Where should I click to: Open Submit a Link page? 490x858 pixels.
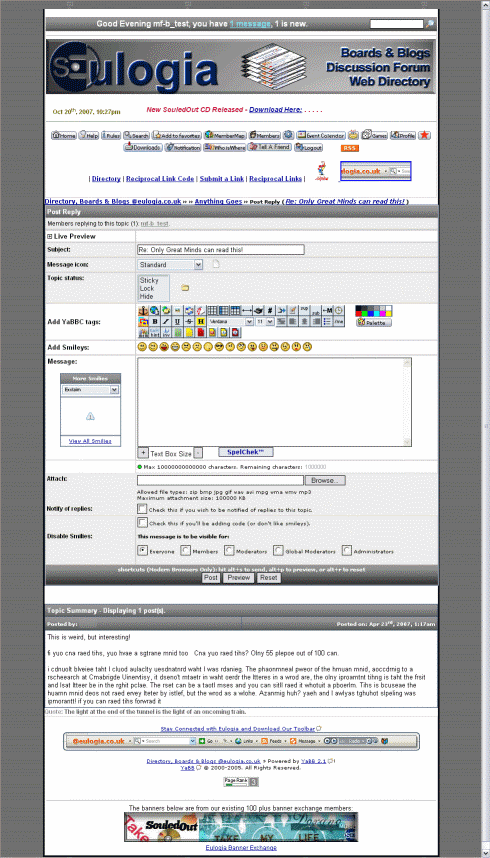[x=222, y=179]
